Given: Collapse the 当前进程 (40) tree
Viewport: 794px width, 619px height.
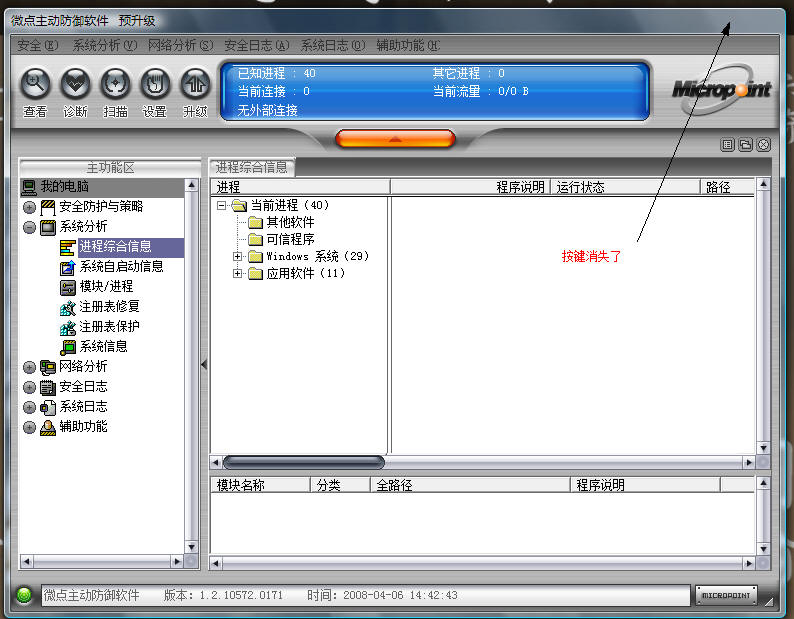Looking at the screenshot, I should click(221, 206).
